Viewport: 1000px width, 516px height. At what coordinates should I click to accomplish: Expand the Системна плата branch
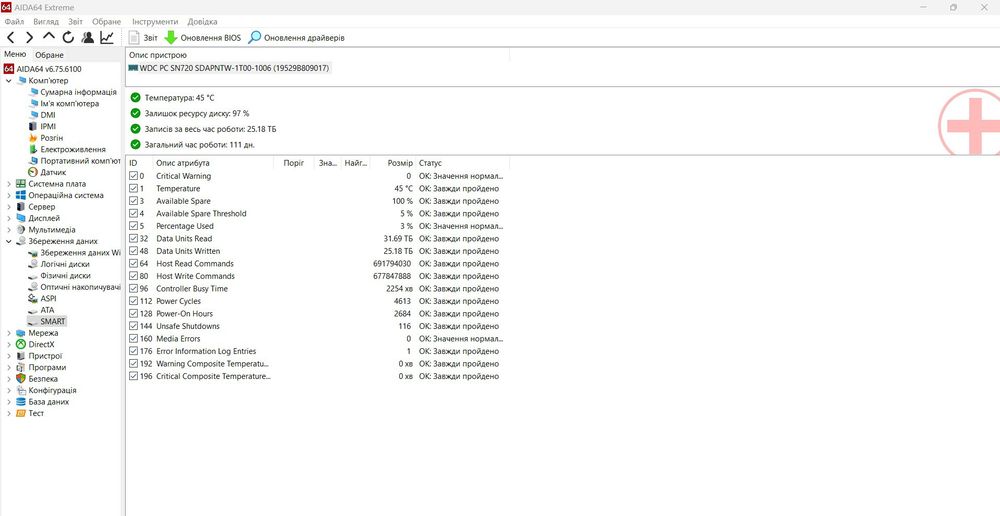9,184
